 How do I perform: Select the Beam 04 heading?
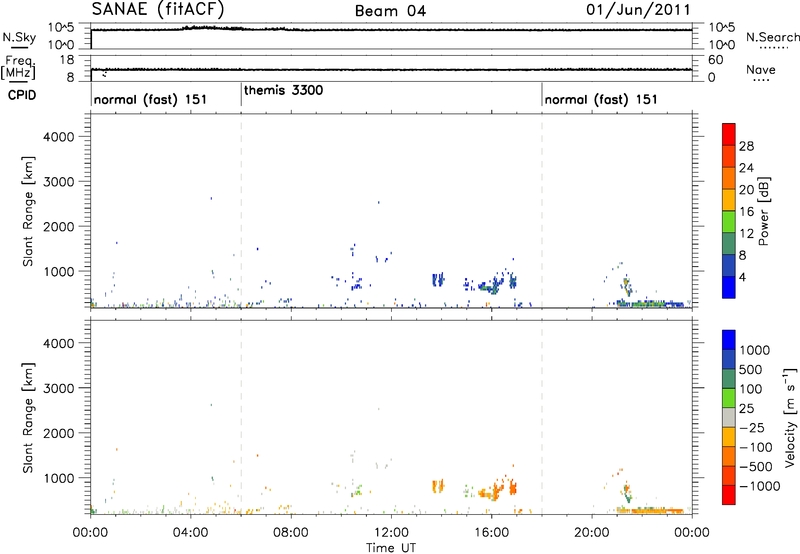pos(390,11)
